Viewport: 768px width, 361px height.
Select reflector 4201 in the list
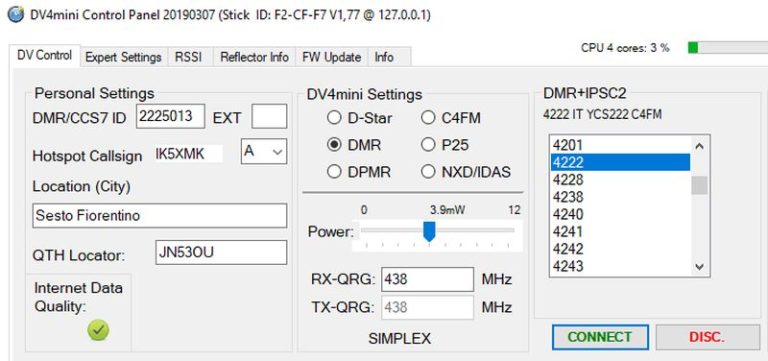[620, 145]
